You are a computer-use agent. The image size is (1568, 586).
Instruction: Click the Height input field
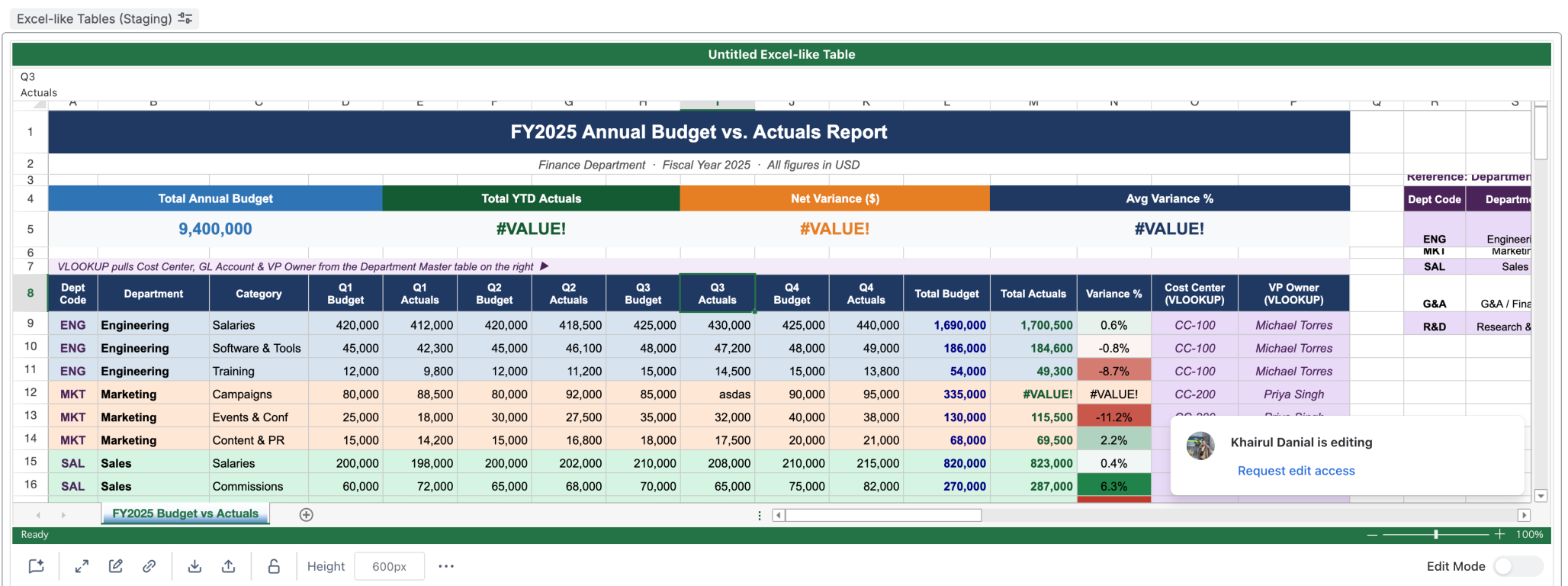pyautogui.click(x=389, y=566)
